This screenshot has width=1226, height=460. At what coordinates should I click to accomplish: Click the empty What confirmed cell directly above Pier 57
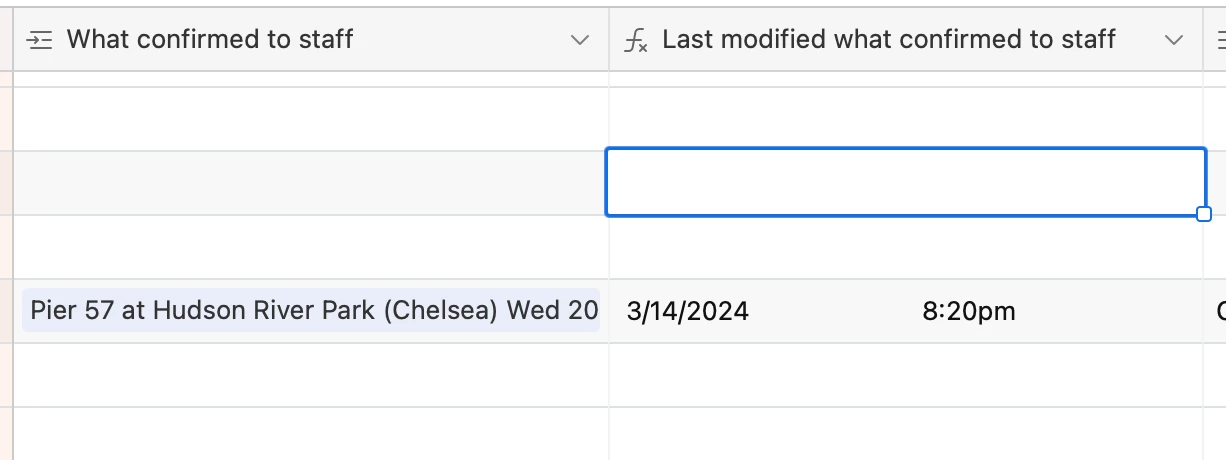click(x=310, y=247)
